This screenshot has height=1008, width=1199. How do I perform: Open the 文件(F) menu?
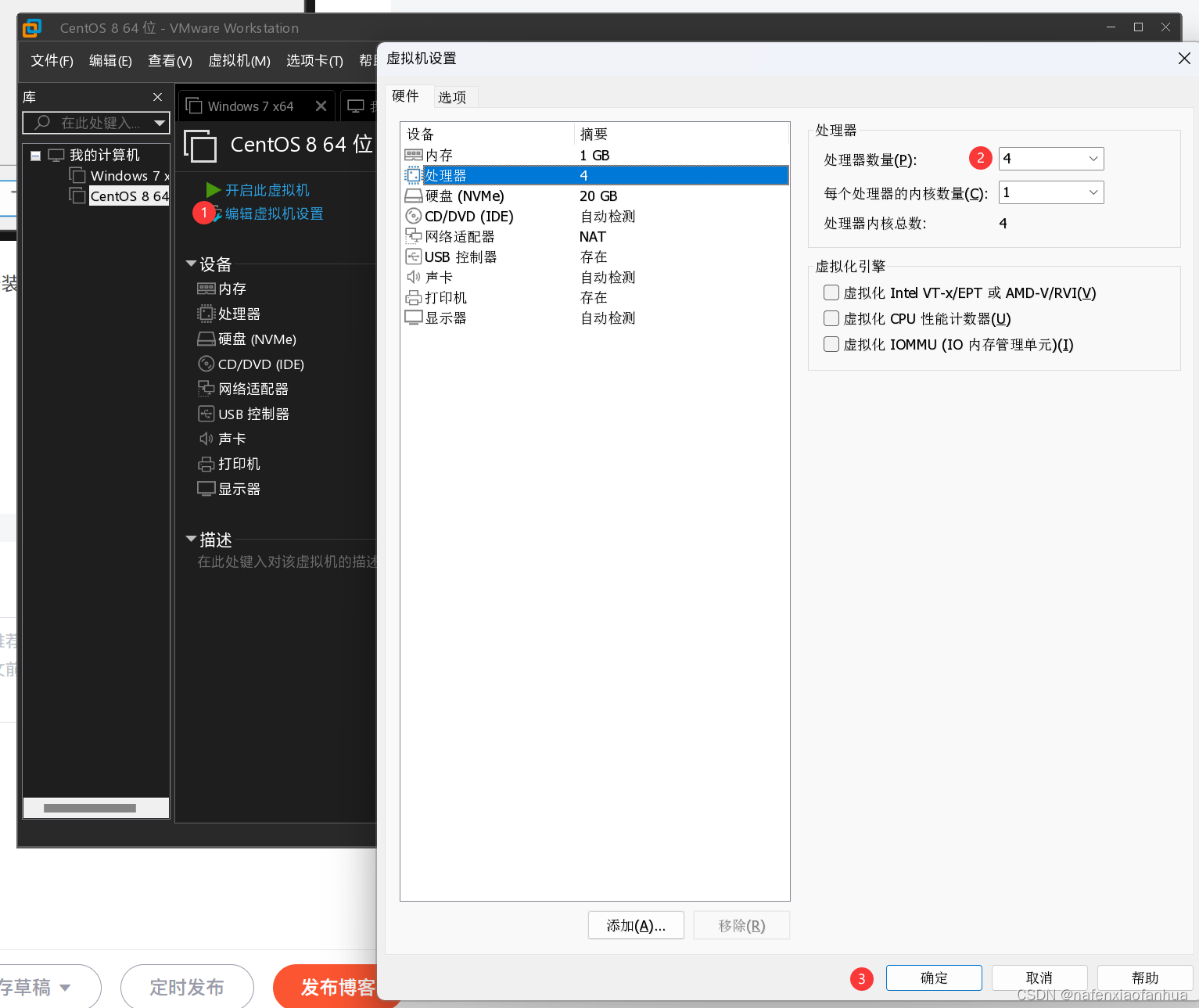(52, 61)
